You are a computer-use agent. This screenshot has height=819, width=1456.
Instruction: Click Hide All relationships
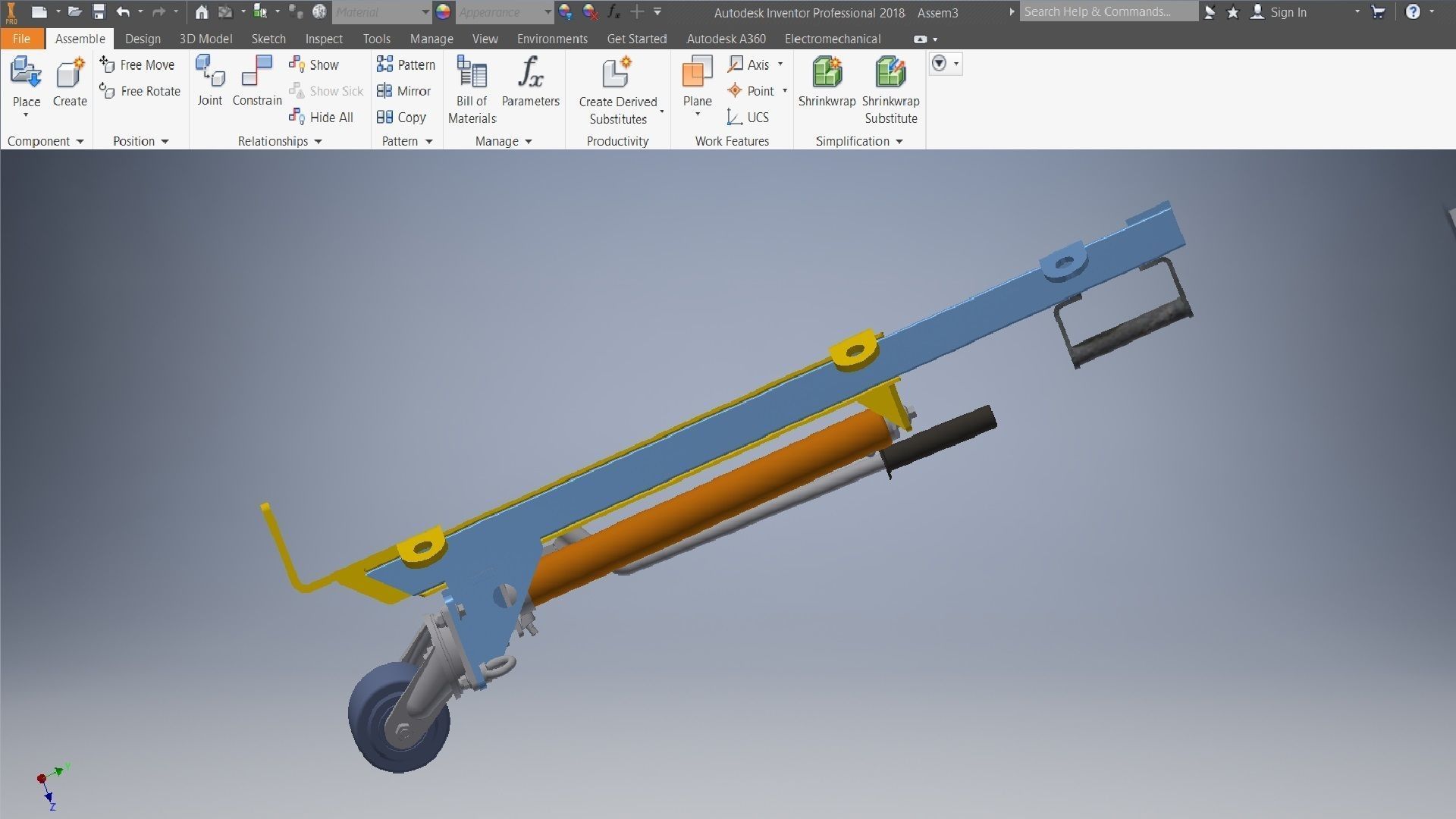[322, 117]
